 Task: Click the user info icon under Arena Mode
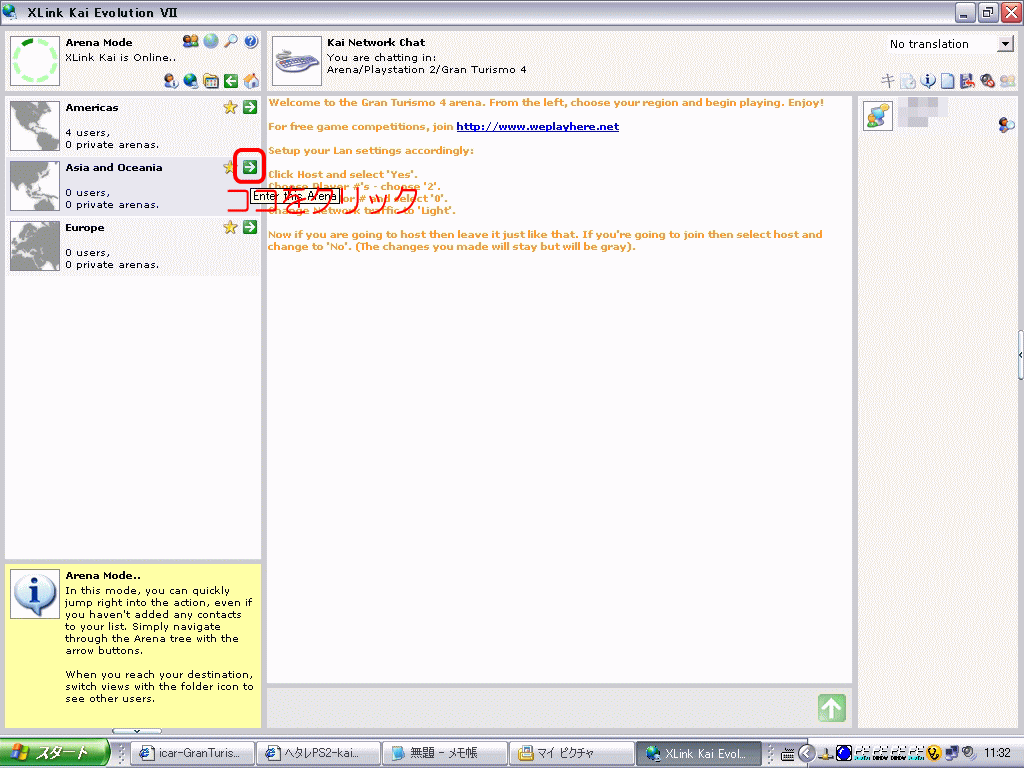[x=170, y=81]
